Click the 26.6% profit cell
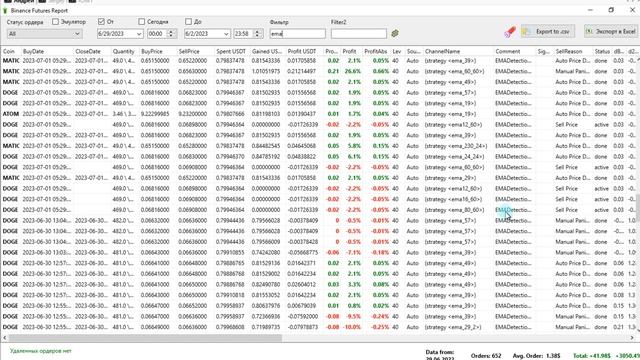 point(351,71)
